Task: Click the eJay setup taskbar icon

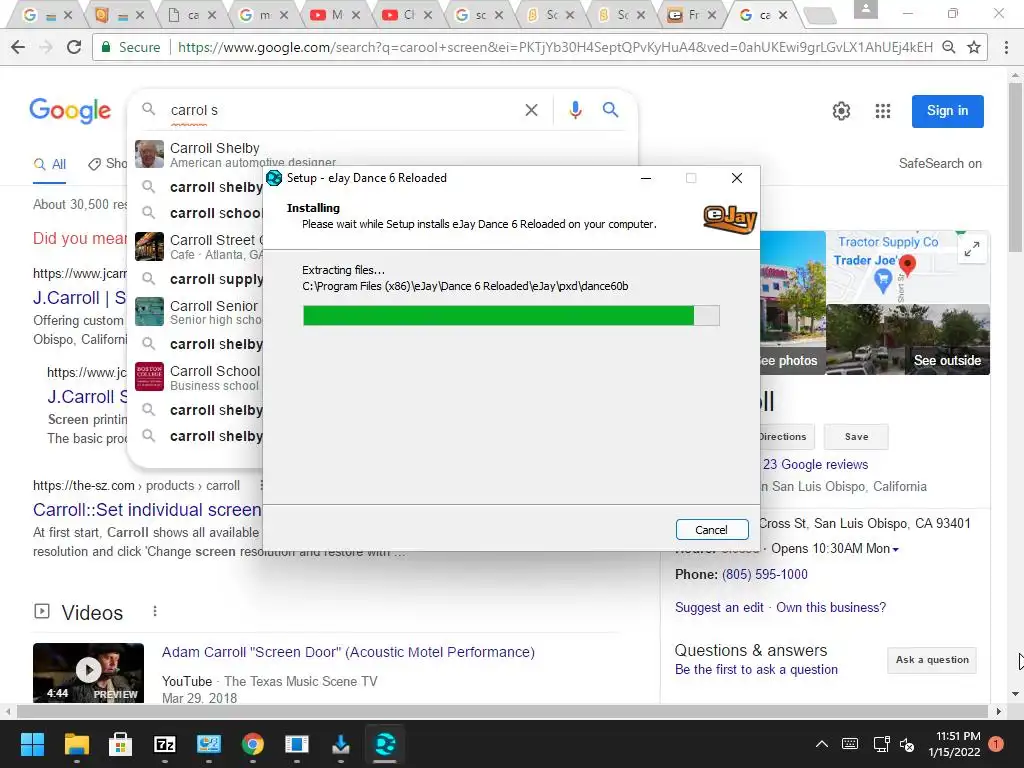Action: pos(385,744)
